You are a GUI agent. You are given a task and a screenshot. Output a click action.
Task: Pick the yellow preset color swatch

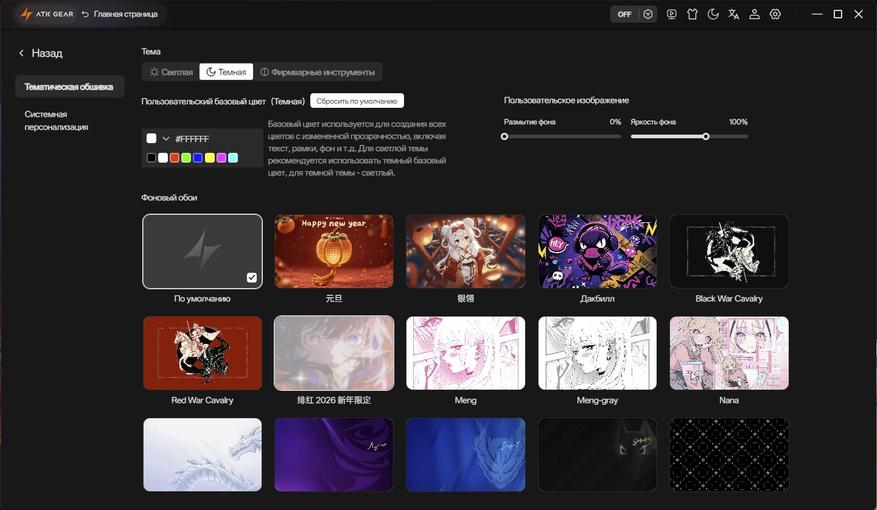pyautogui.click(x=210, y=158)
